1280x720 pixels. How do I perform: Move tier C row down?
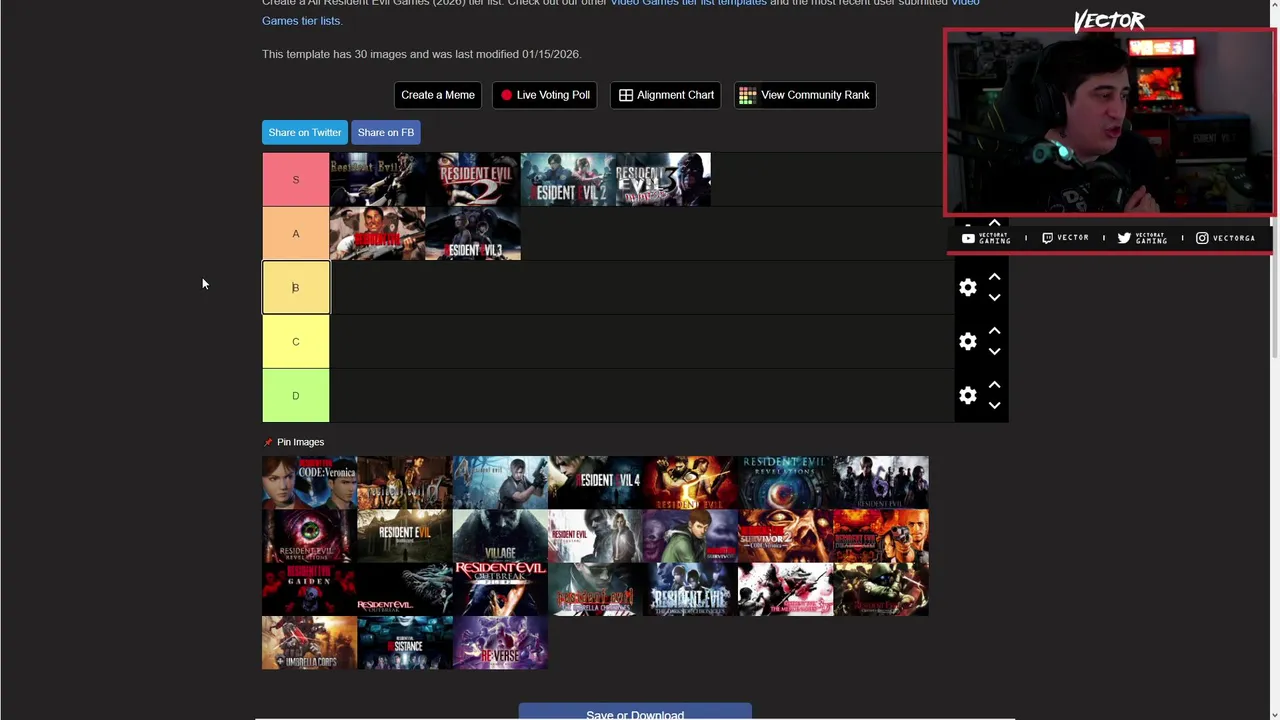pos(994,351)
